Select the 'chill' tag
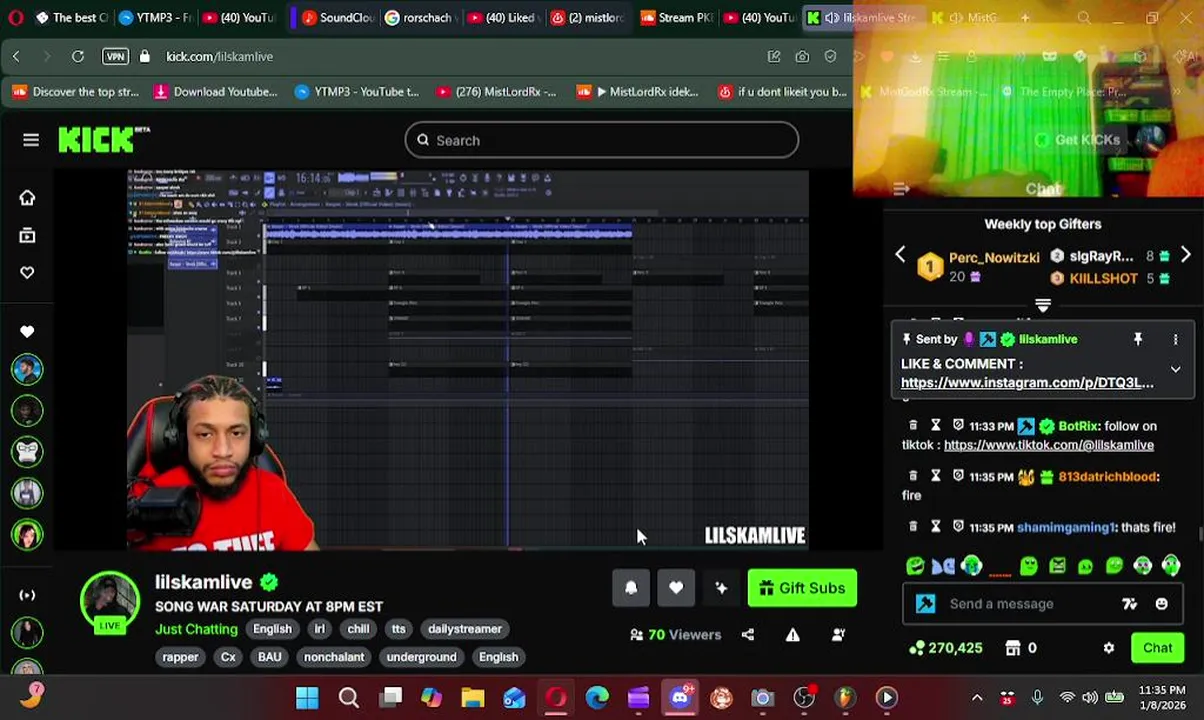 358,629
